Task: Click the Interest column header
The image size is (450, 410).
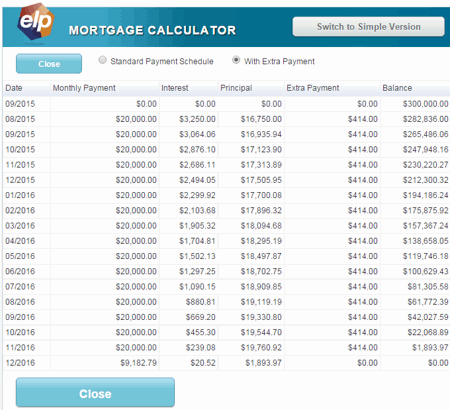Action: [189, 88]
